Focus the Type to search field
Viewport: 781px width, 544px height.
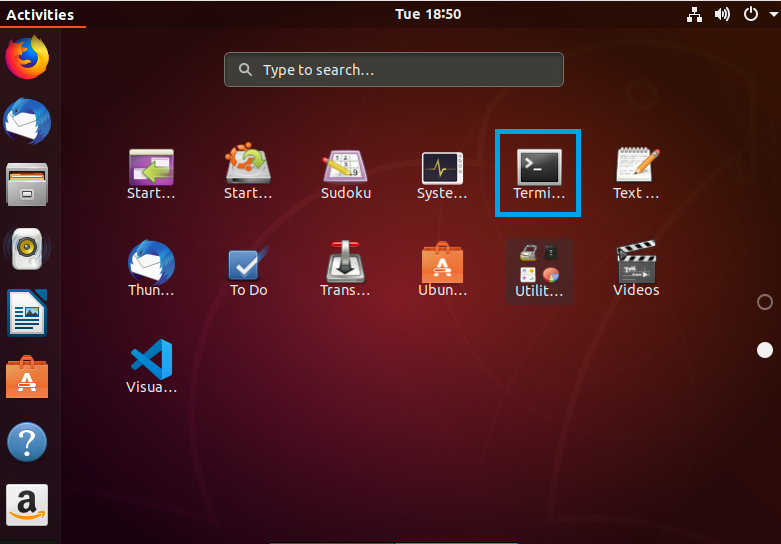tap(393, 70)
